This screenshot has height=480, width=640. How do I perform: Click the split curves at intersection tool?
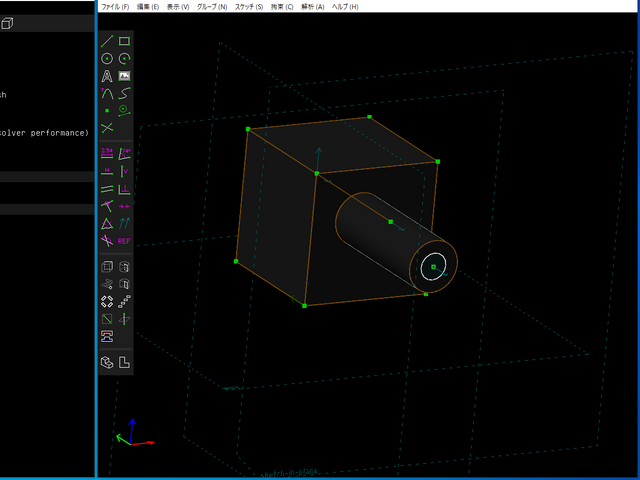(107, 128)
